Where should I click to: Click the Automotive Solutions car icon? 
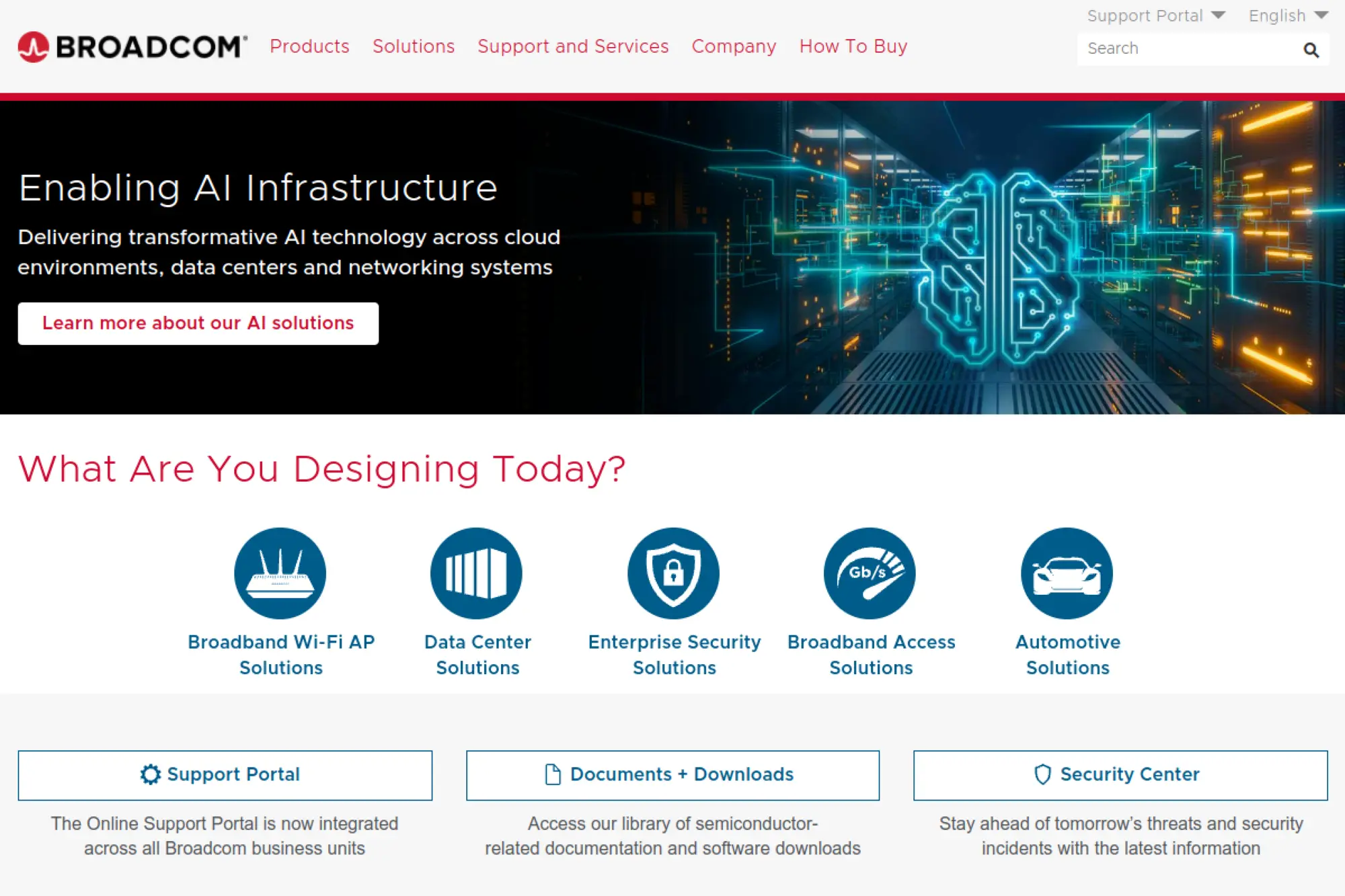point(1066,573)
